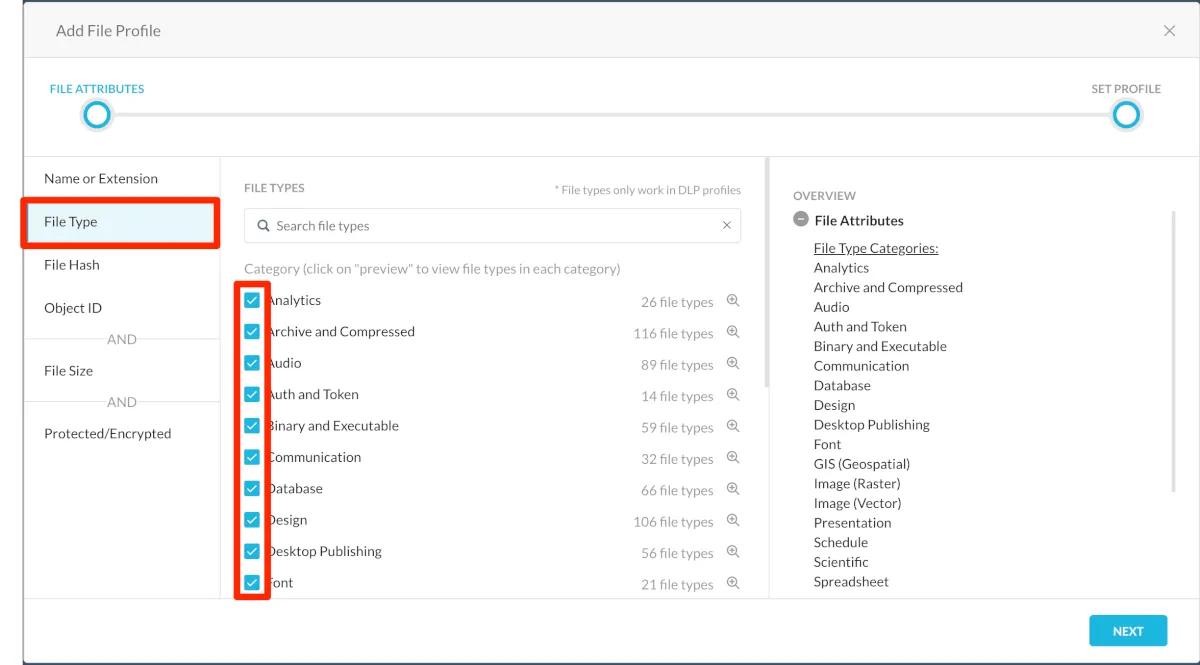Click preview icon for Binary and Executable

[733, 426]
